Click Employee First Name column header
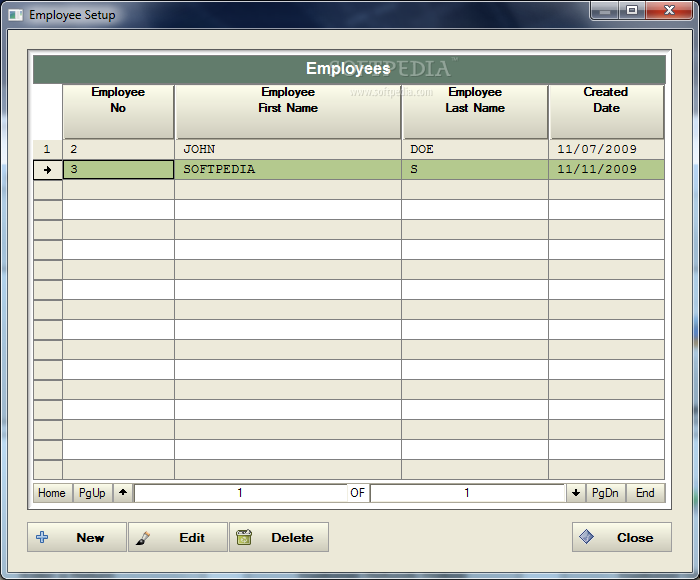Image resolution: width=700 pixels, height=580 pixels. pos(288,112)
